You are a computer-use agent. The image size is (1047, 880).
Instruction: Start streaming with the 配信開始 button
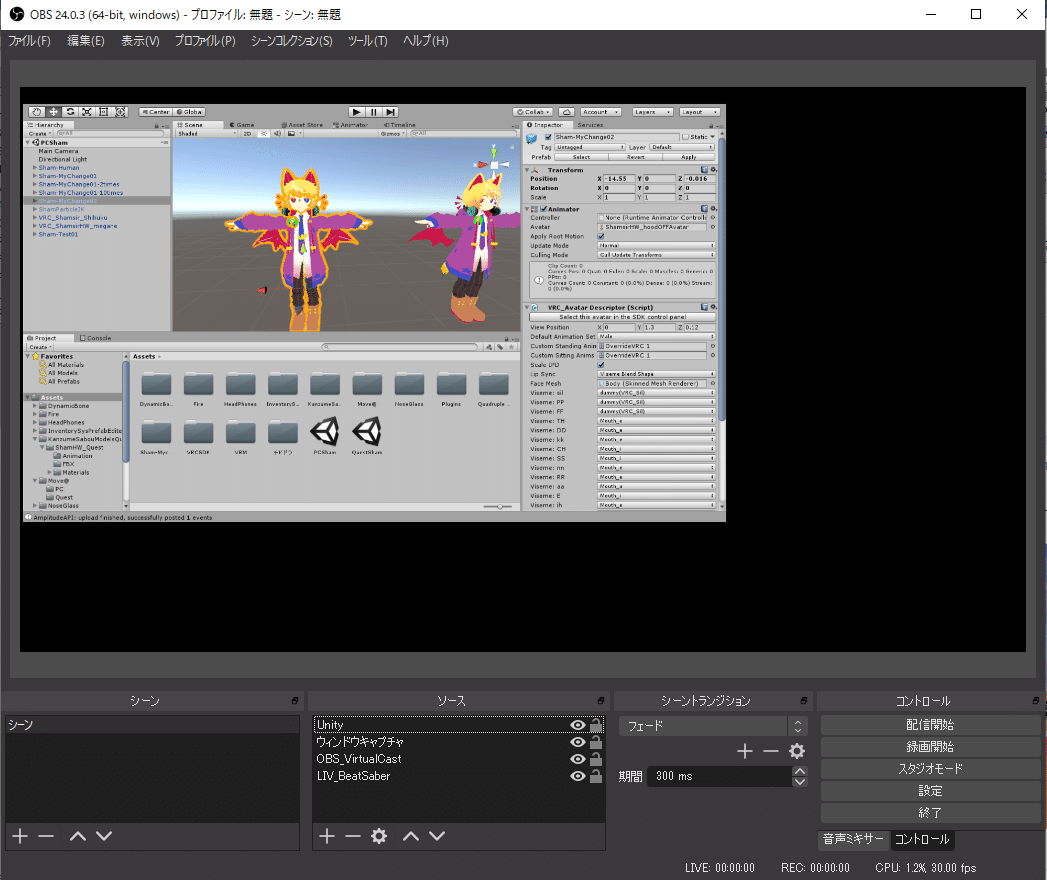930,725
